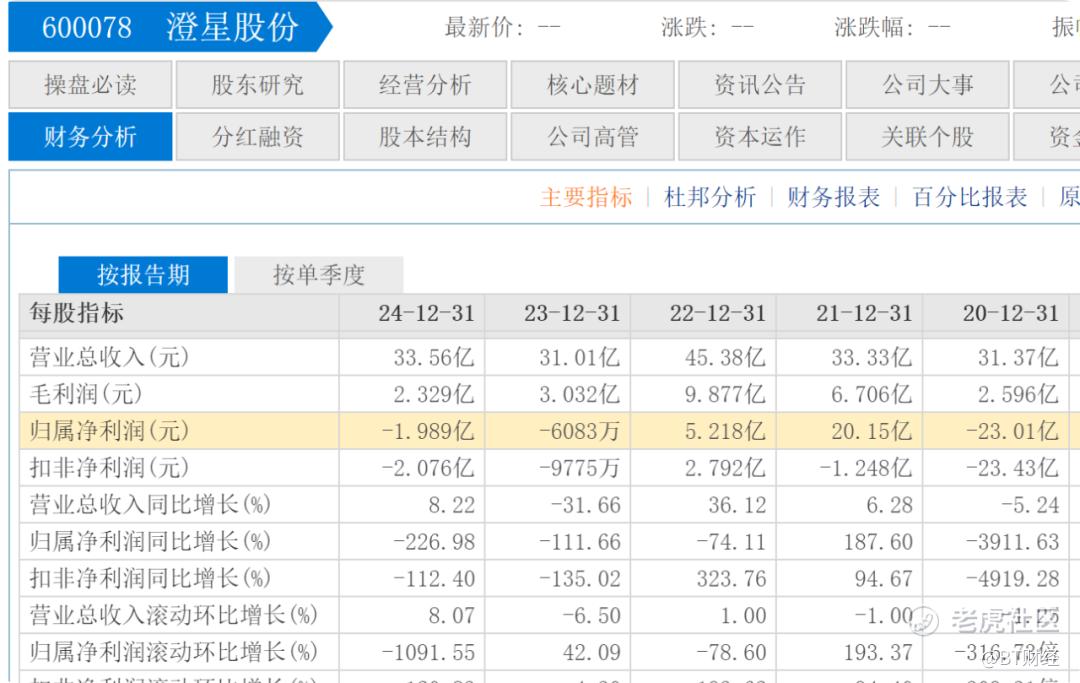Click the 营业总收入(元) row label
The width and height of the screenshot is (1080, 683).
click(x=109, y=357)
